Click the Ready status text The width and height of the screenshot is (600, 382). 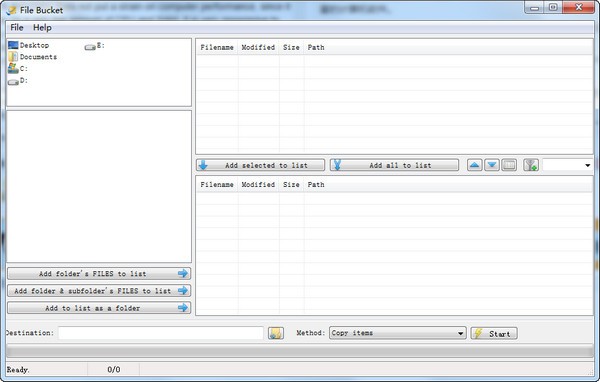coord(18,370)
